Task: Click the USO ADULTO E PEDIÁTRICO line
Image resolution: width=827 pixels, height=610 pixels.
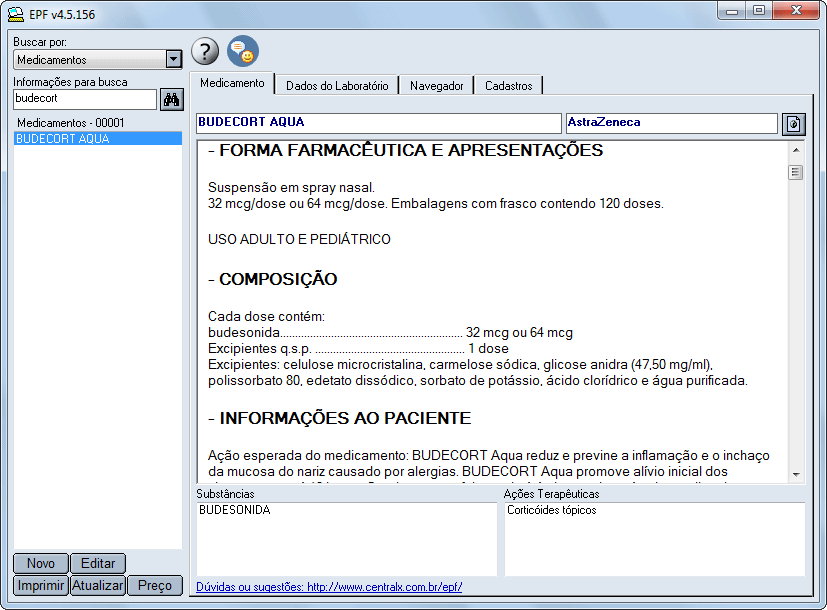Action: pos(299,239)
